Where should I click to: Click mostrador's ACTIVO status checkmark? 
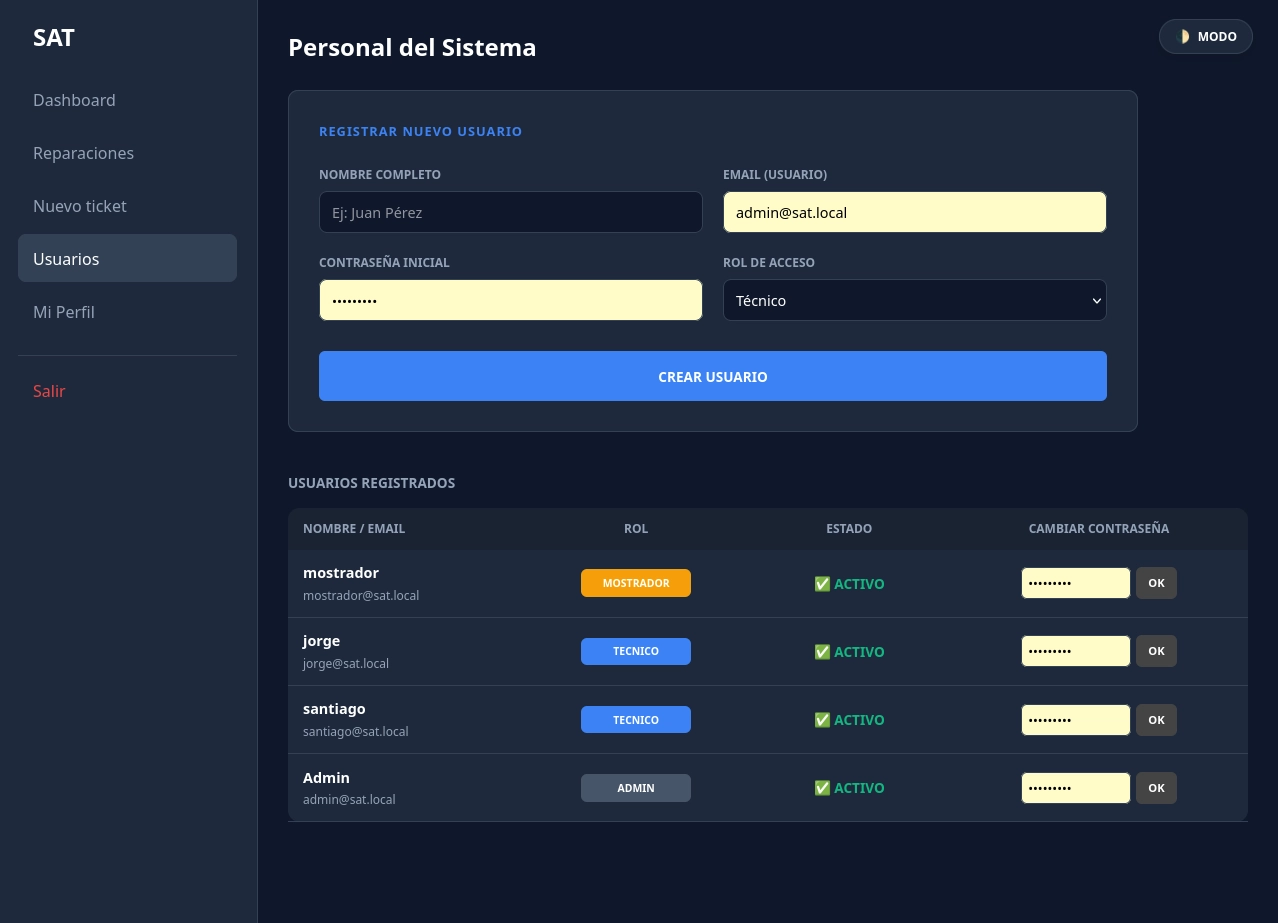click(x=822, y=584)
